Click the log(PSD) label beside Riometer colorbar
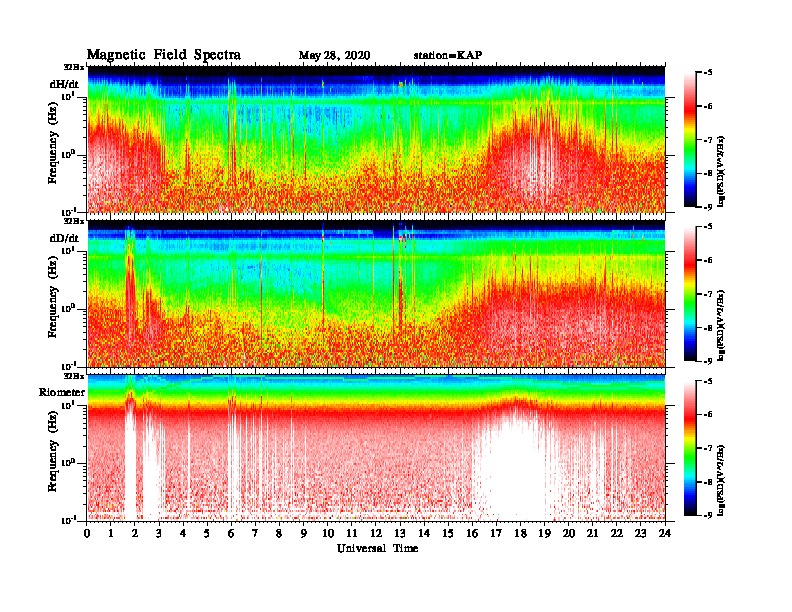The width and height of the screenshot is (792, 612). tap(721, 480)
